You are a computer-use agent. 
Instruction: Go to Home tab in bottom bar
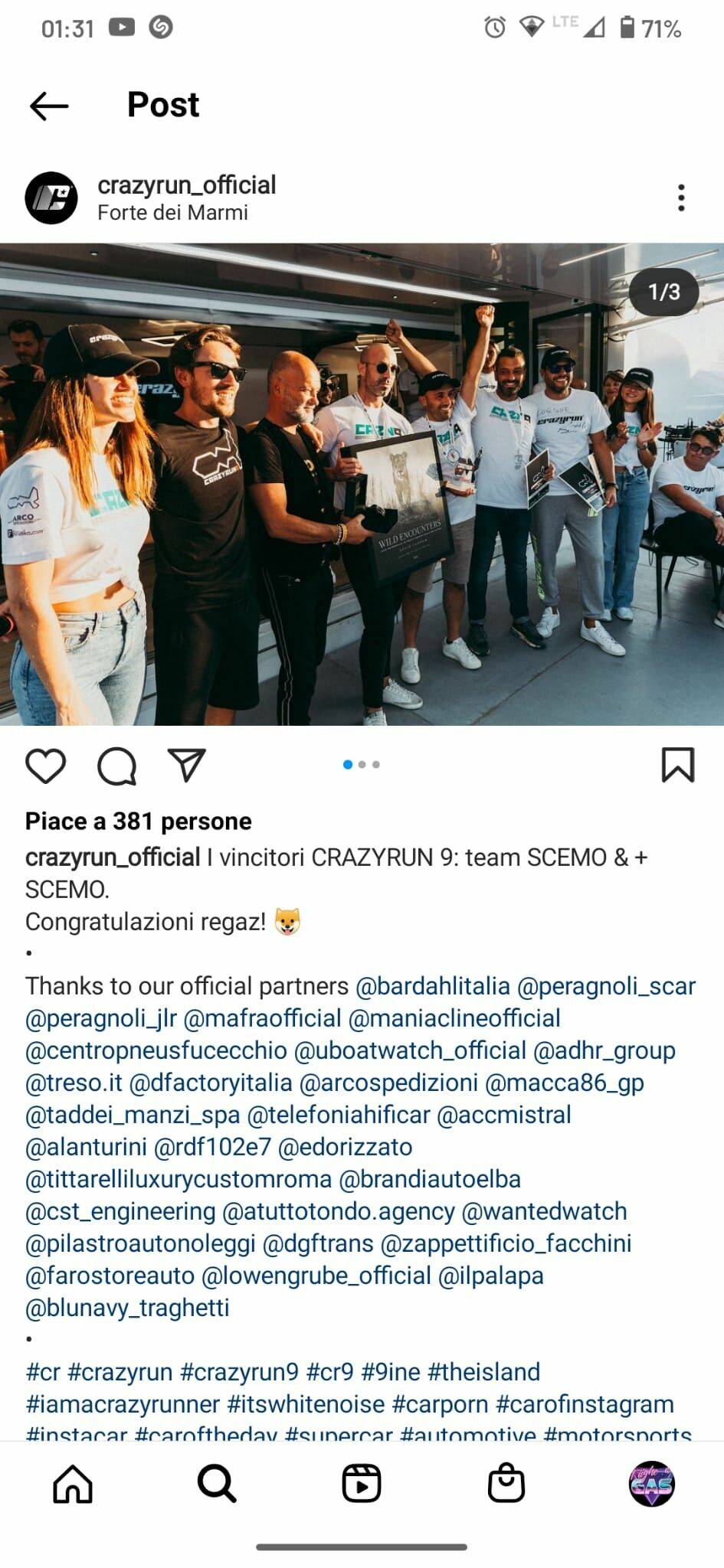(x=73, y=1484)
